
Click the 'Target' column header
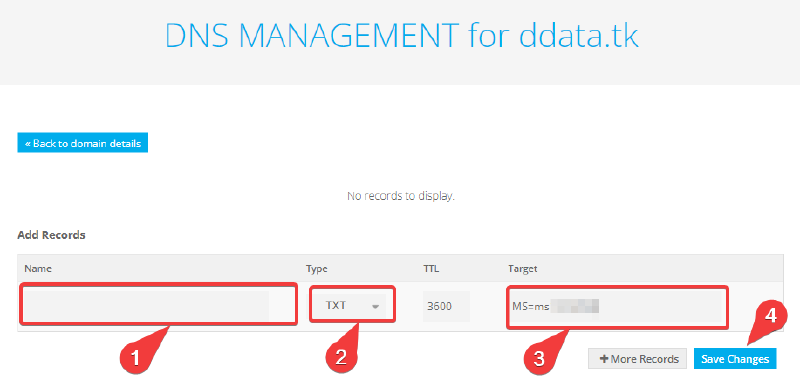522,268
